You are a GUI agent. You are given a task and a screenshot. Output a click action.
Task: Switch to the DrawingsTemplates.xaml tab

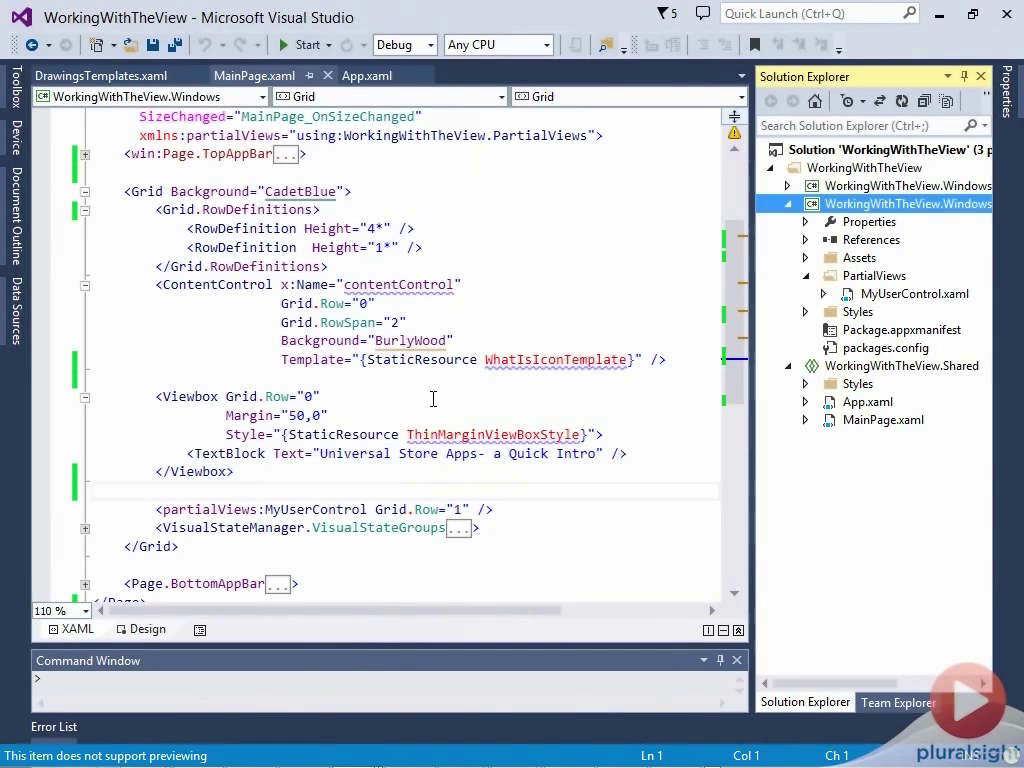(101, 76)
